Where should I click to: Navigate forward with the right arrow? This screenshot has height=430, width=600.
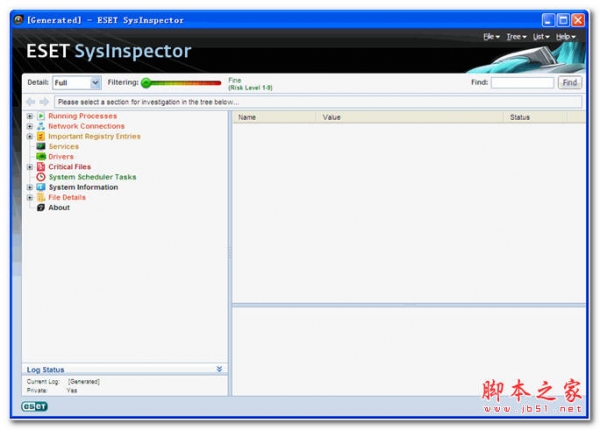coord(44,102)
